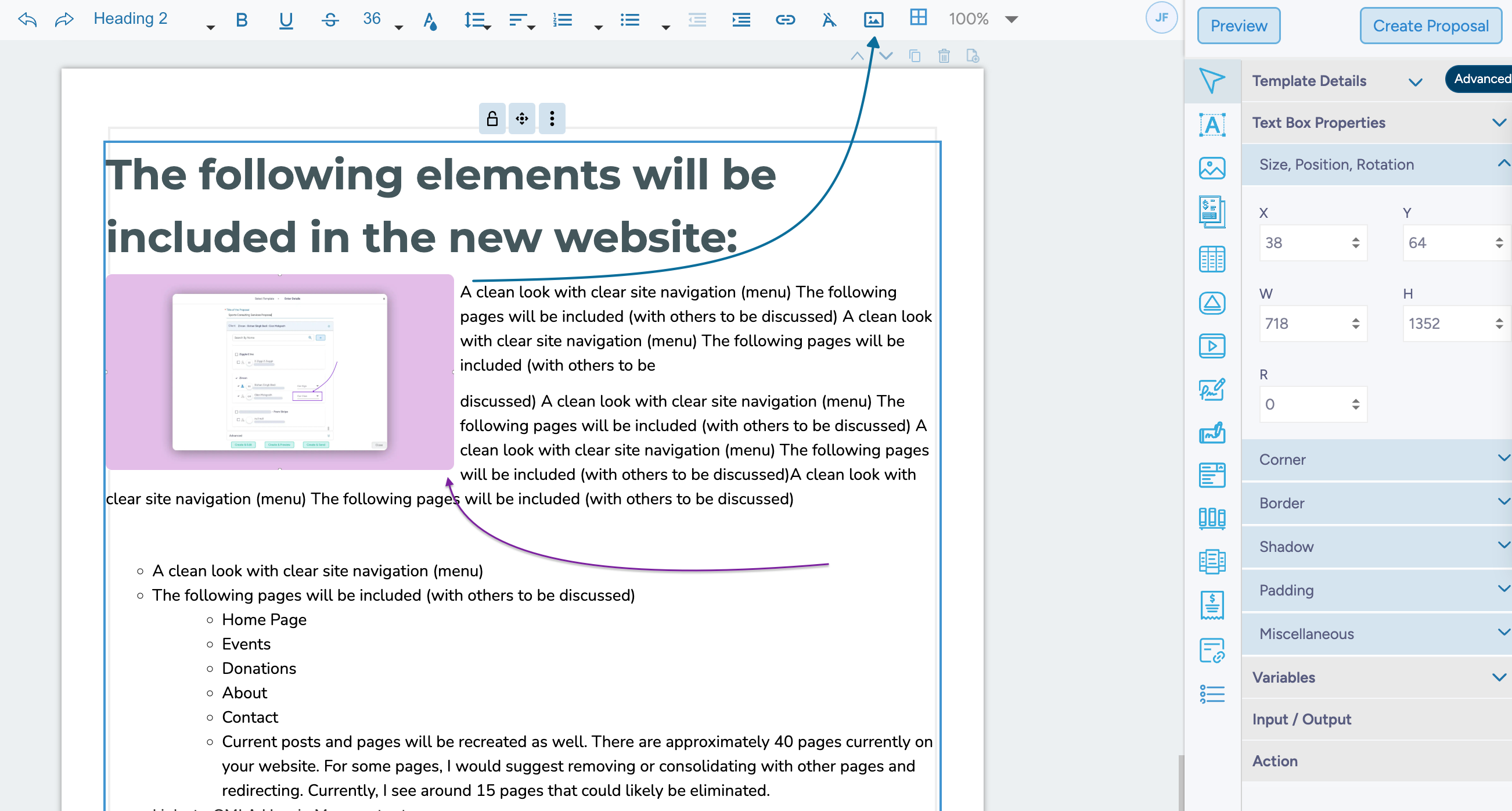Click the signature element sidebar icon

point(1211,389)
